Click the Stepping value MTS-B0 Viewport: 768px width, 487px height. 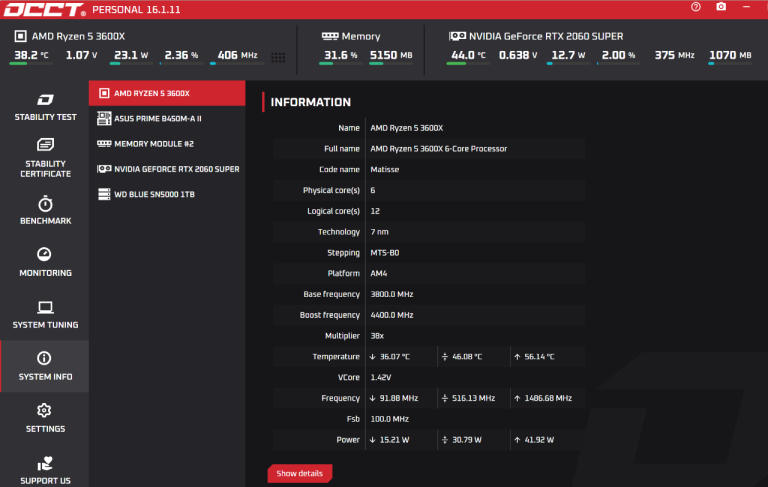tap(384, 253)
